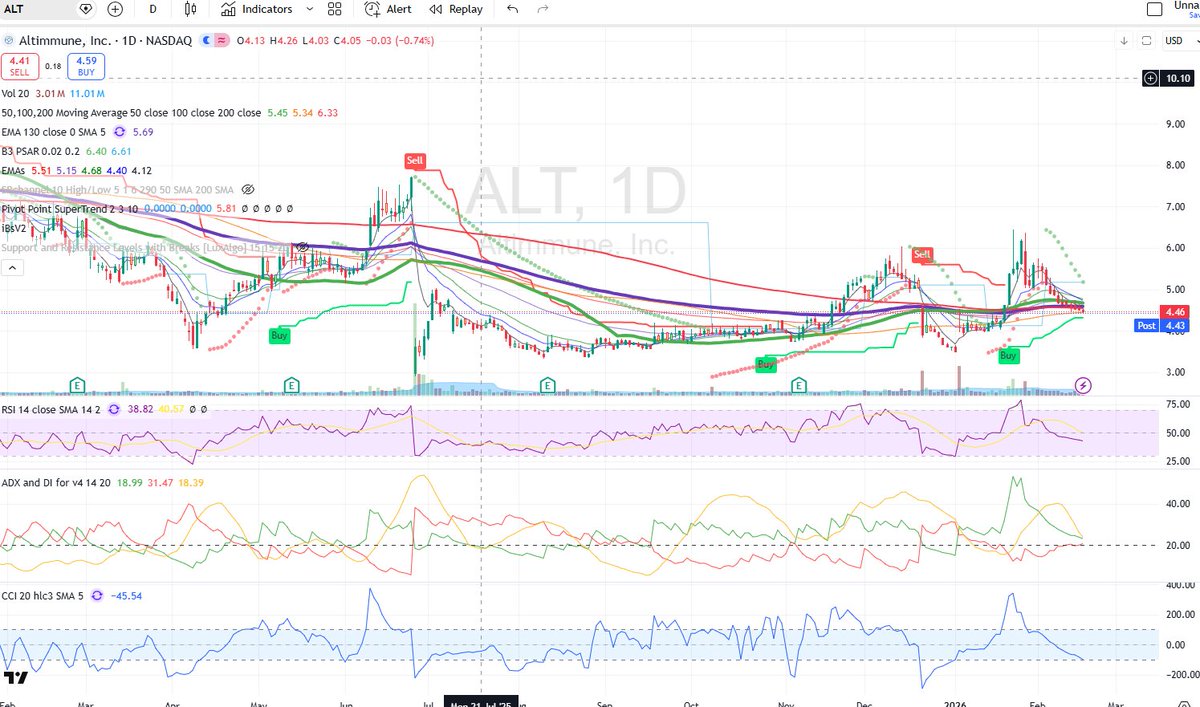Click the blue Post 4.43 price label
1200x707 pixels.
coord(1163,325)
